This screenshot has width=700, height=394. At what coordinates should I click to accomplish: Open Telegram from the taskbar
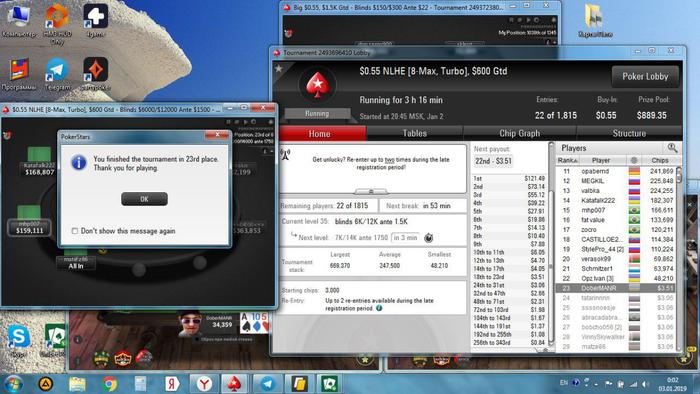point(268,384)
